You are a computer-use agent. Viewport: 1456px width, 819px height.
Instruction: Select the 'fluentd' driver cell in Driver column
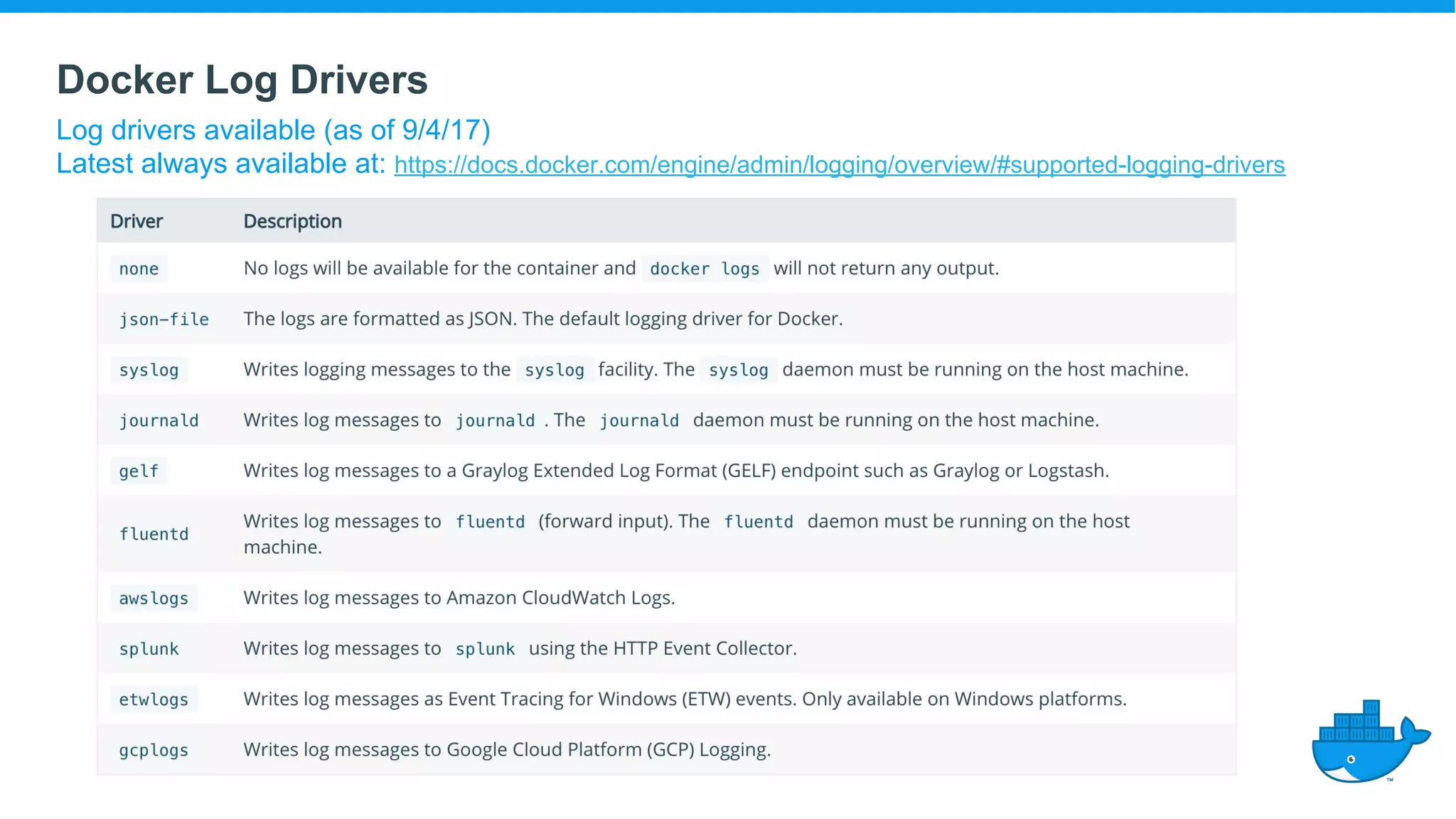pos(154,534)
